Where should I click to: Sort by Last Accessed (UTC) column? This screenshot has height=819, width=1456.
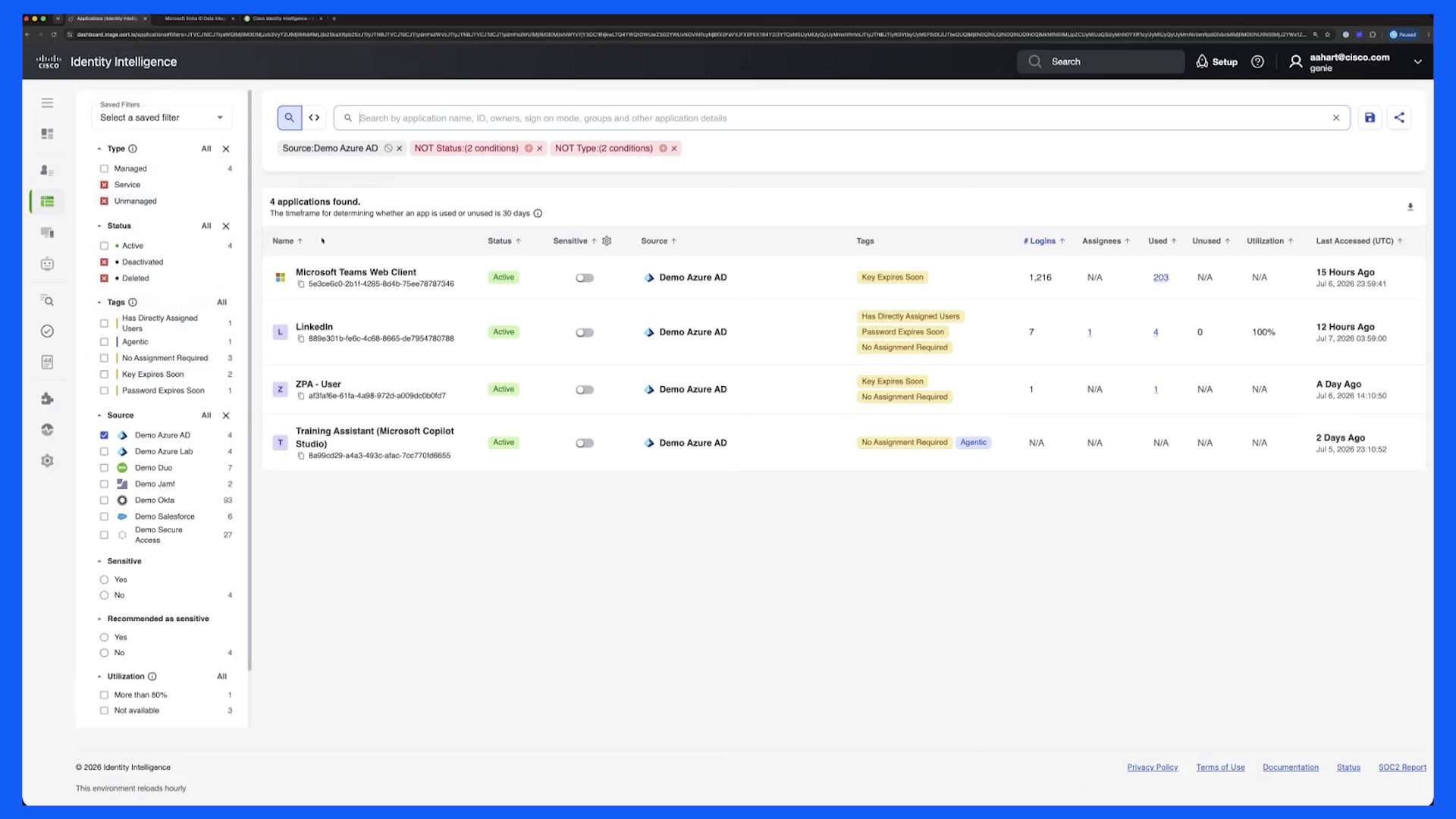(x=1359, y=241)
